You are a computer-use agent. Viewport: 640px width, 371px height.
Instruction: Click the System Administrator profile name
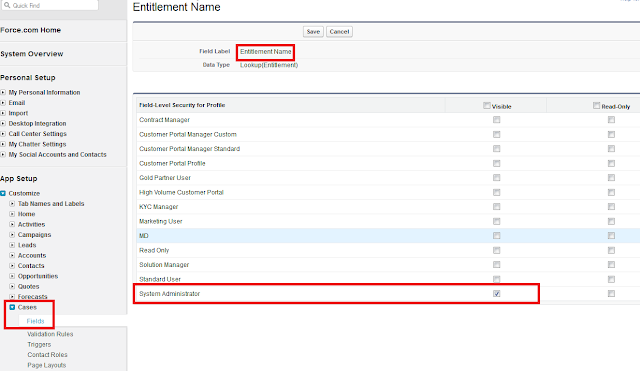[169, 294]
